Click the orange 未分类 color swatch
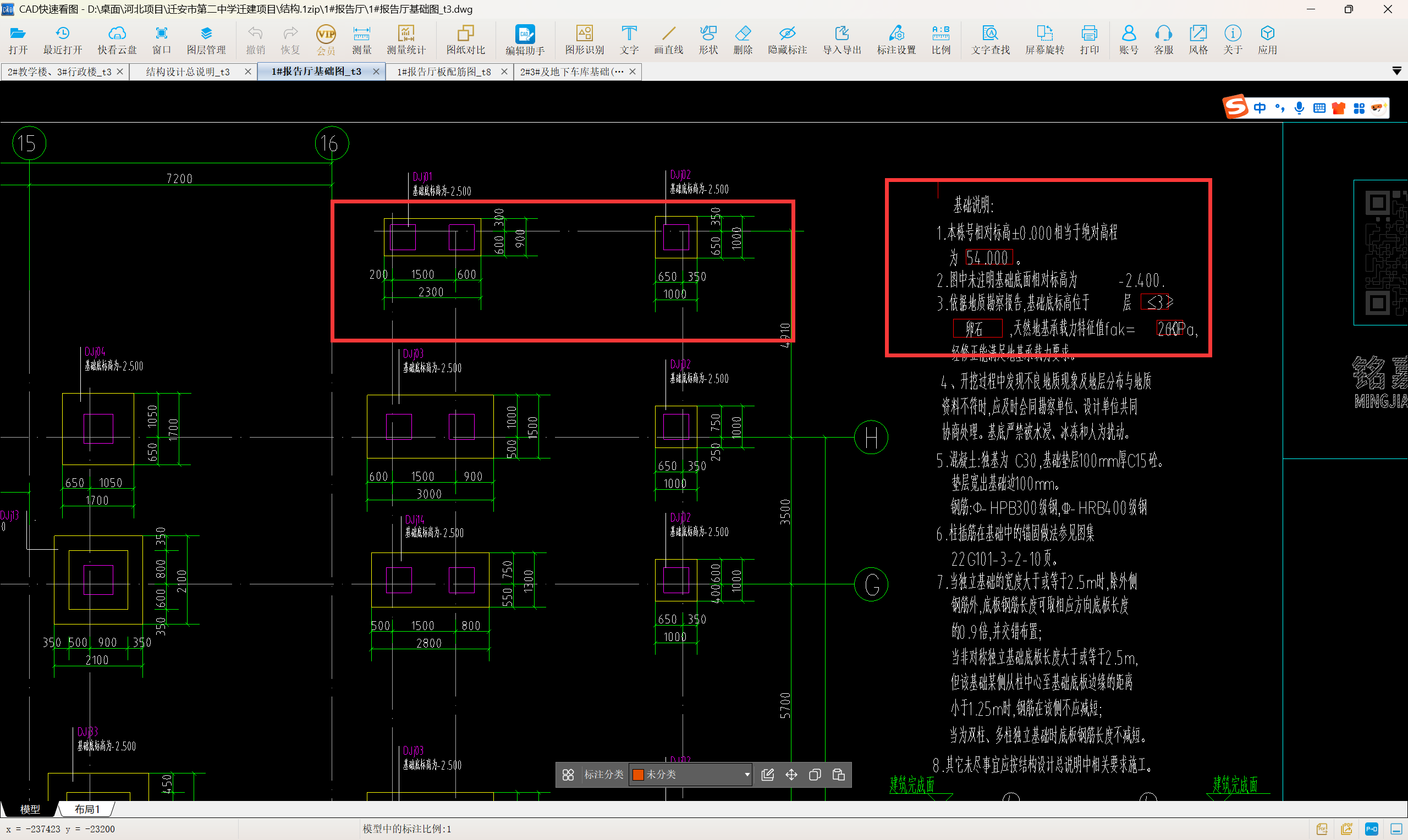This screenshot has height=840, width=1408. pos(638,775)
